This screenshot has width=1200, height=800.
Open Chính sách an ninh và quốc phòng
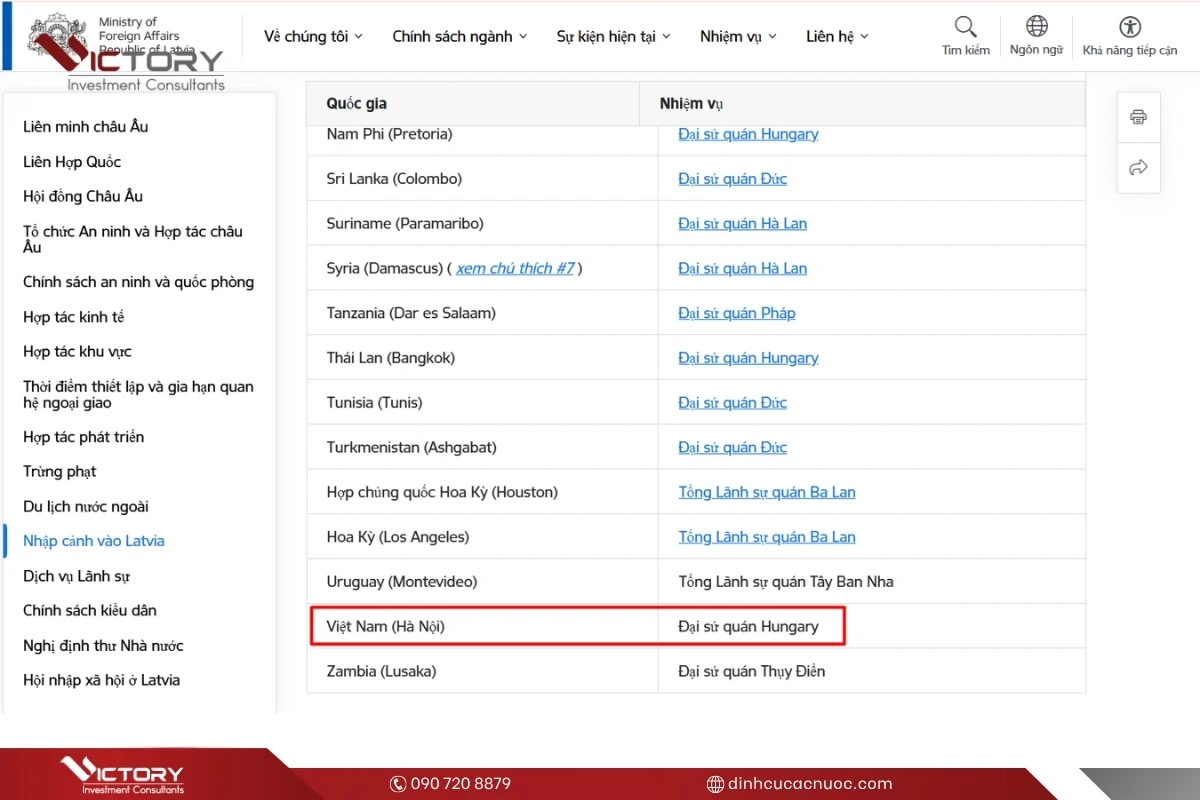tap(139, 282)
